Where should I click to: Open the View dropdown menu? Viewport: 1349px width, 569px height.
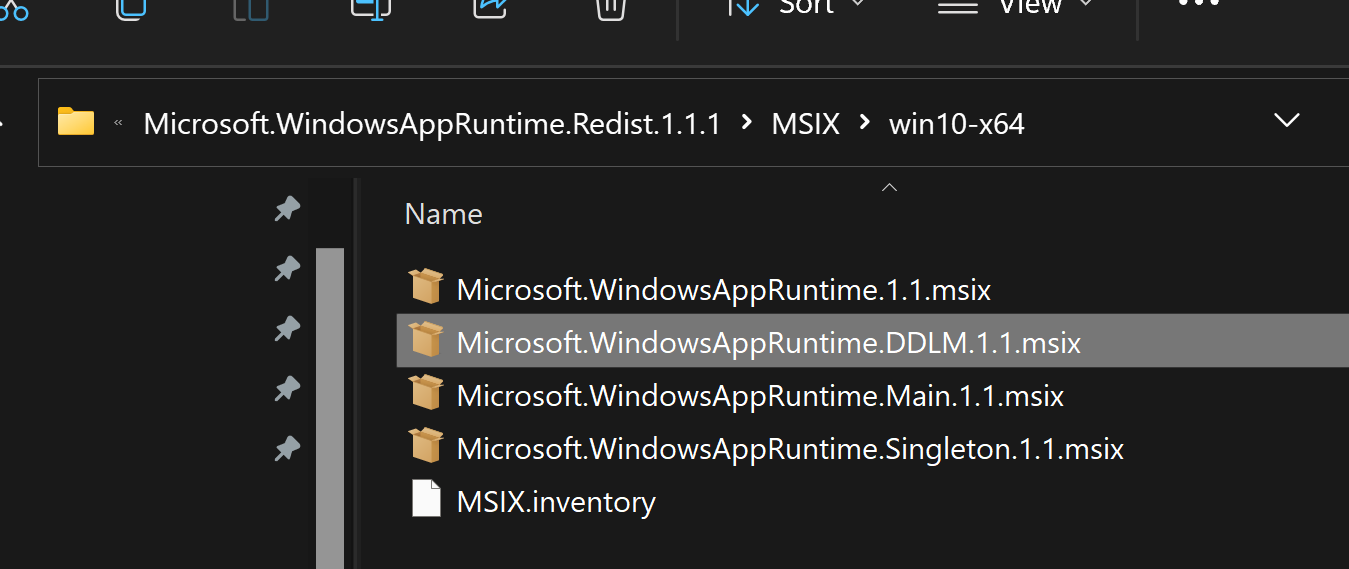point(1015,7)
